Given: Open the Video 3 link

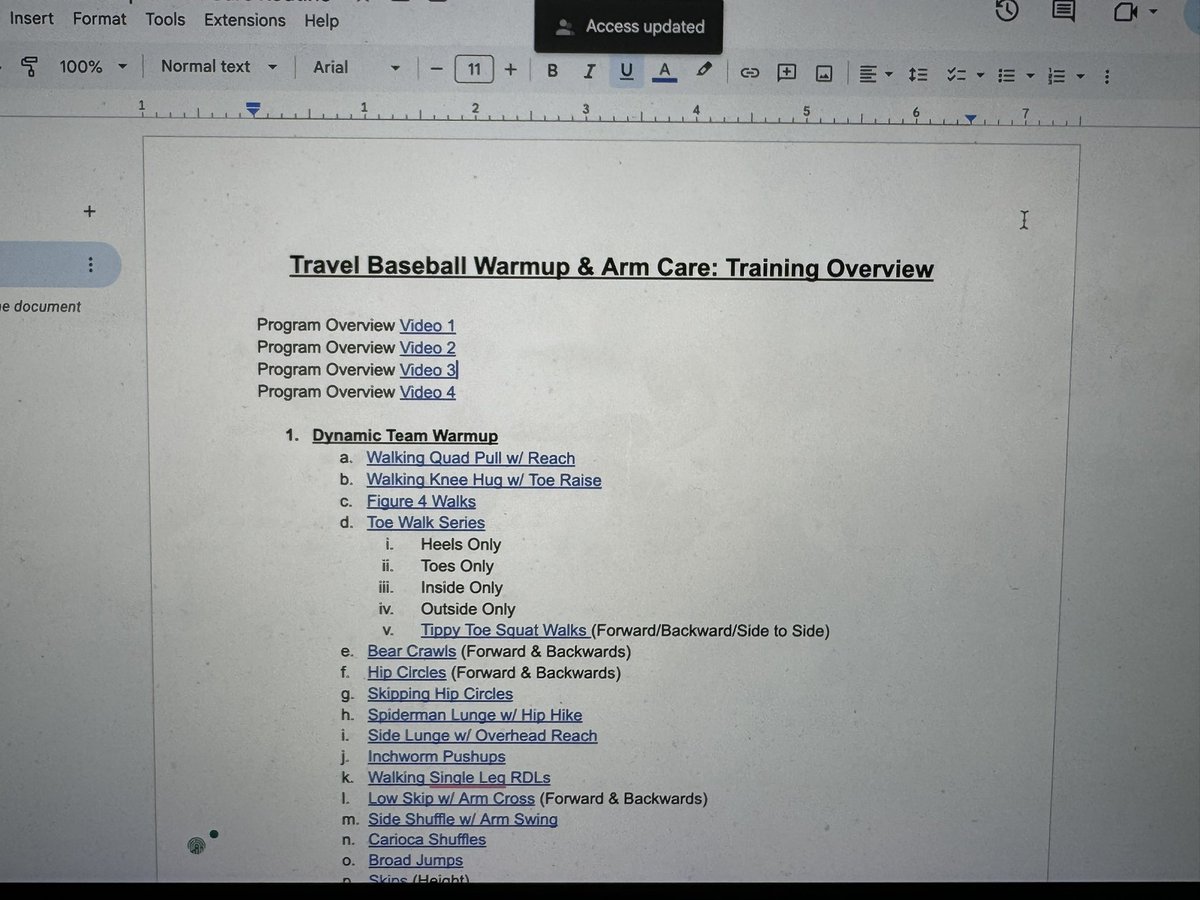Looking at the screenshot, I should coord(428,369).
